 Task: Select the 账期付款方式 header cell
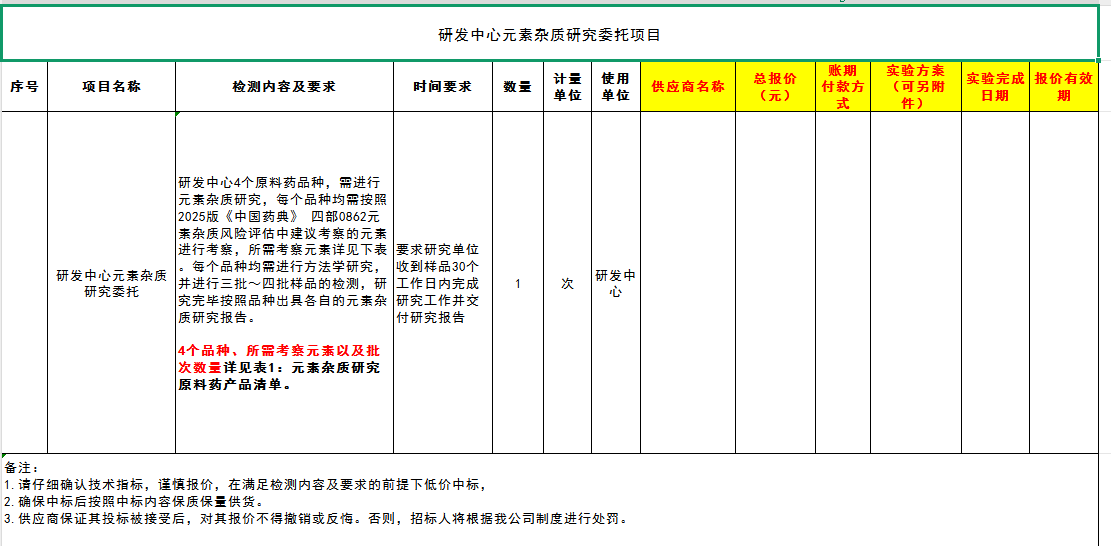tap(842, 87)
